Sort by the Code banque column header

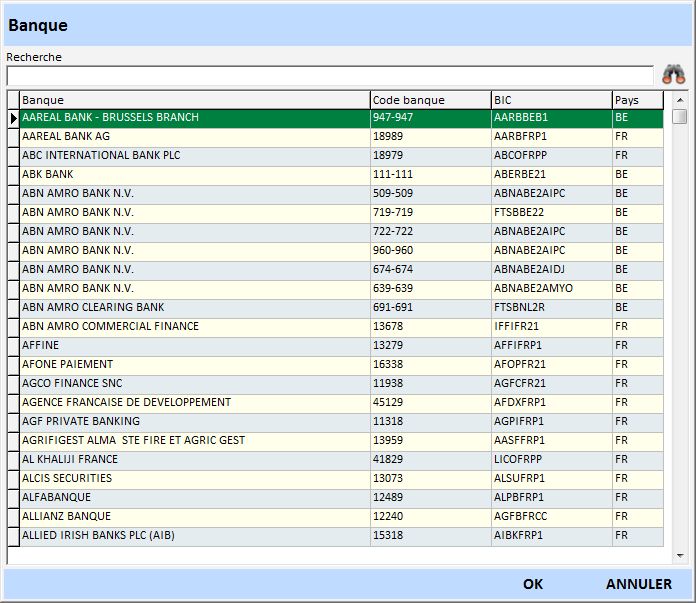429,100
